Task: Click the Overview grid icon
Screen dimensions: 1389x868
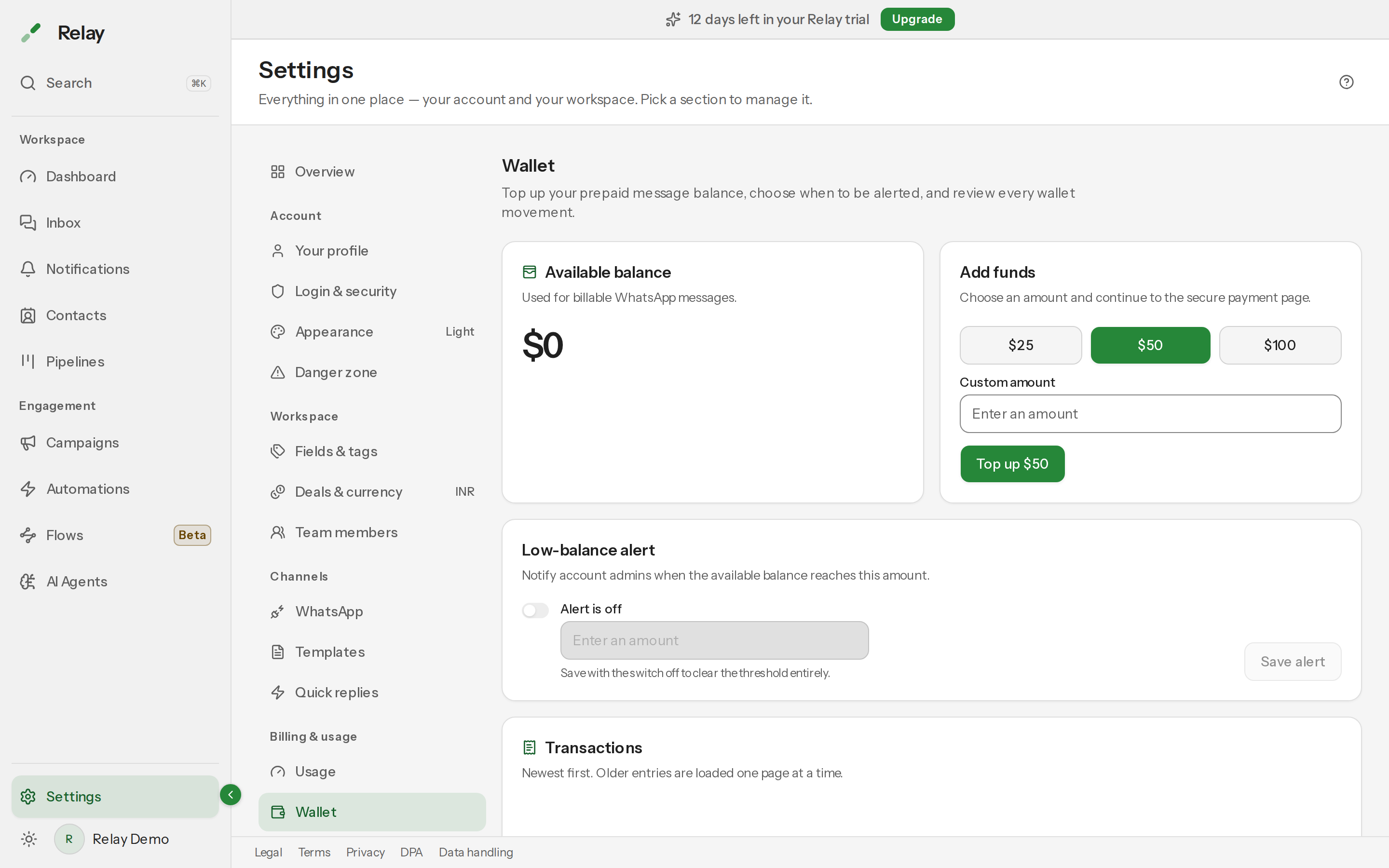Action: pos(278,172)
